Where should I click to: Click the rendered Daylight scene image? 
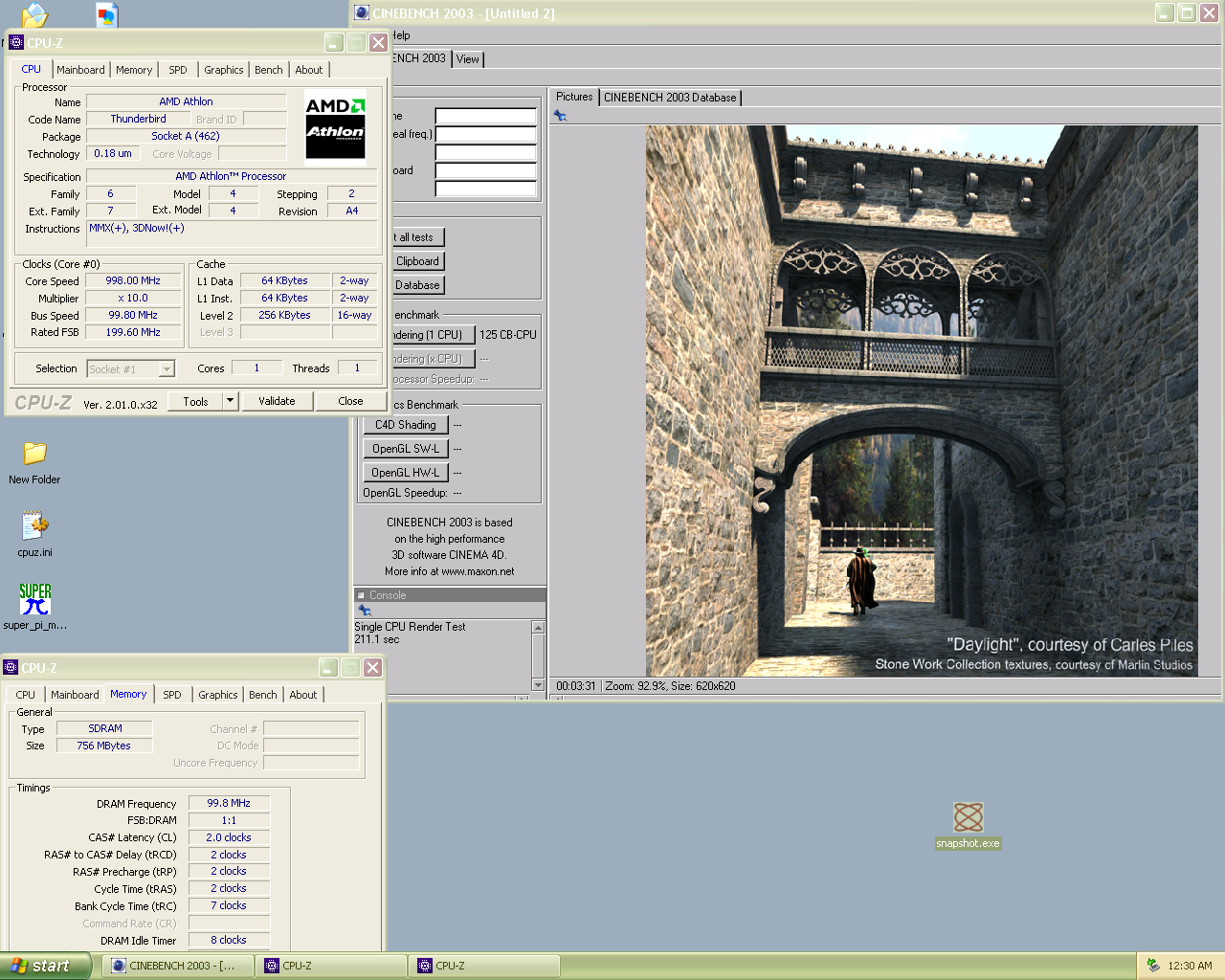[922, 400]
